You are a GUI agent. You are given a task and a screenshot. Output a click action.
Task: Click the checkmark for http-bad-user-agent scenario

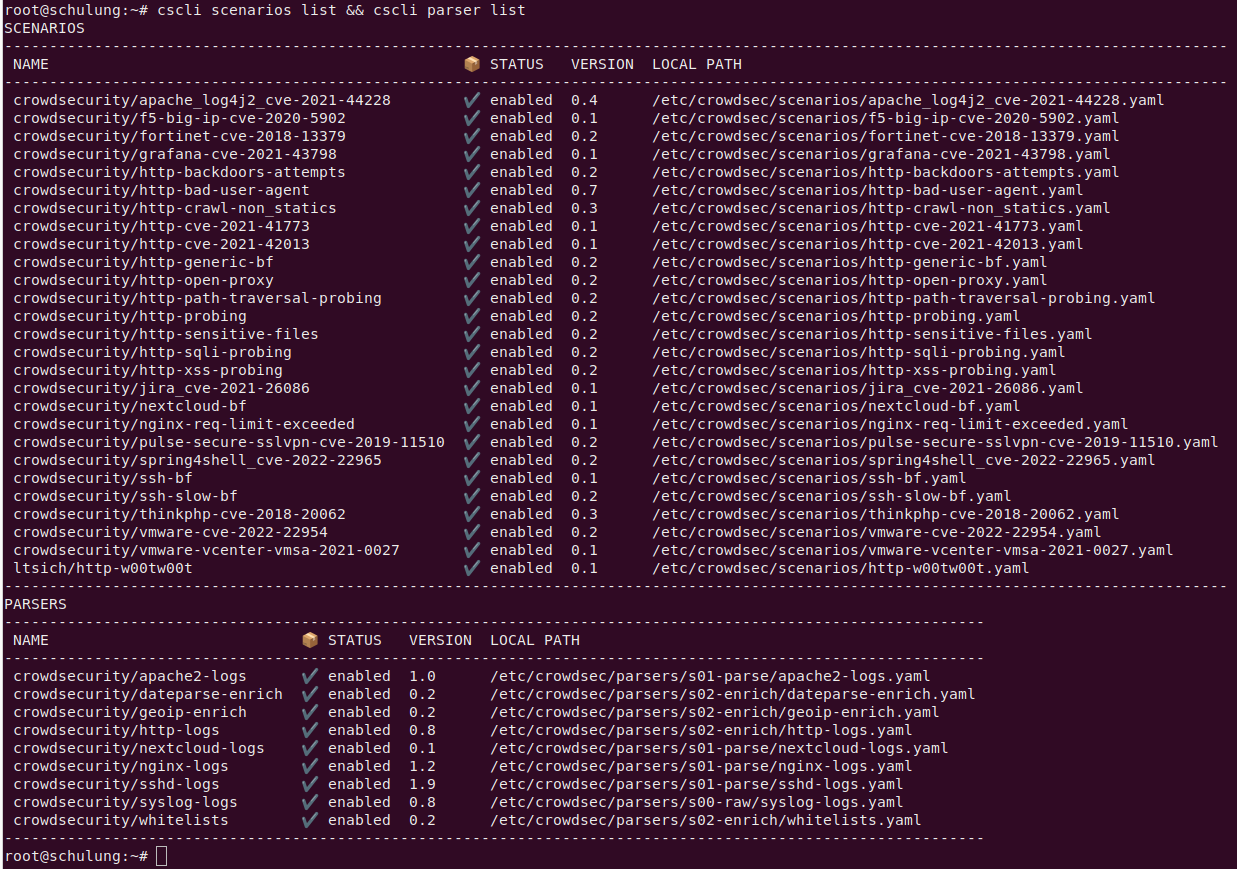pos(472,190)
